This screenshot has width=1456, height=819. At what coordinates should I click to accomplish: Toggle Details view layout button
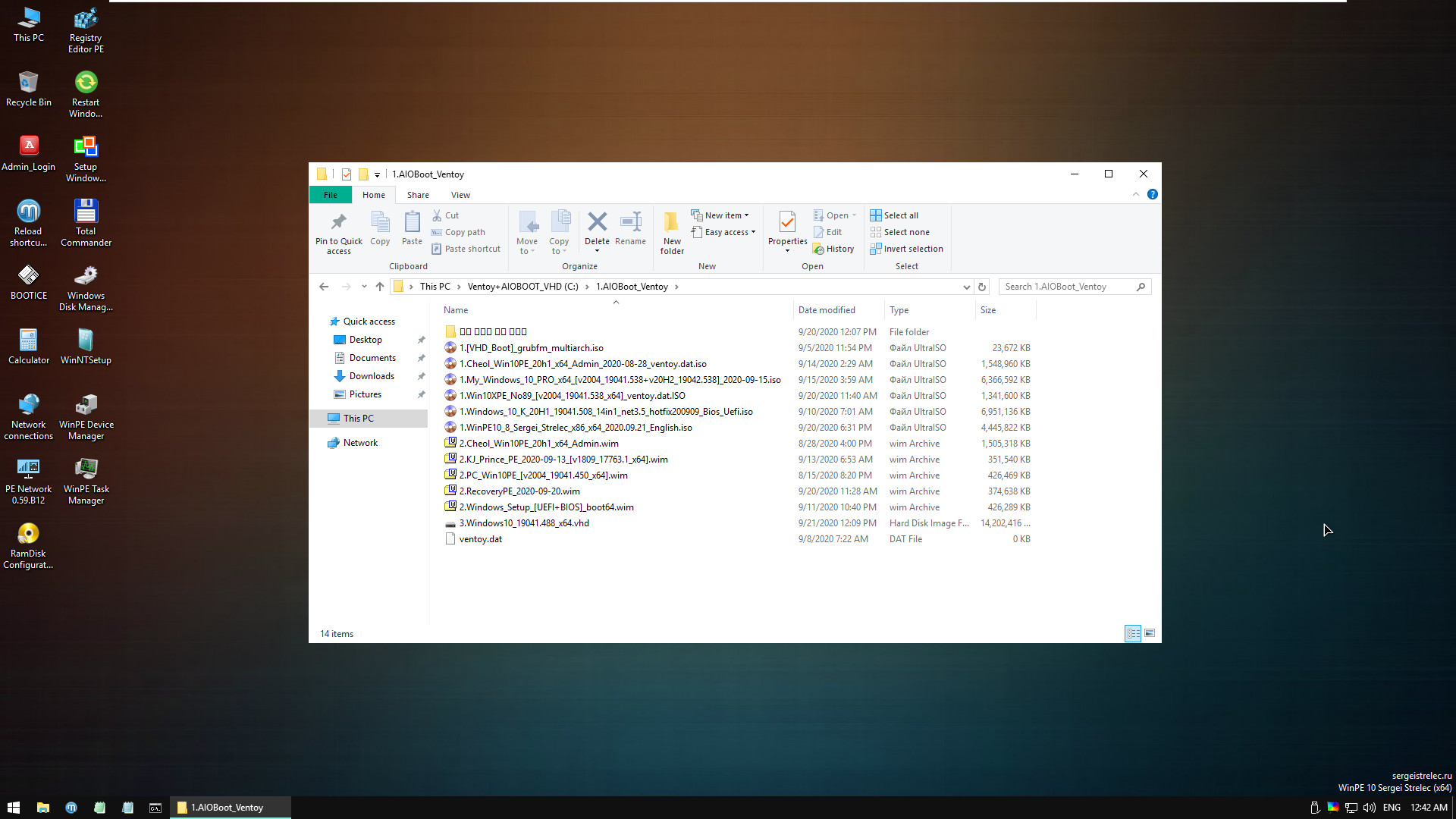[x=1132, y=633]
